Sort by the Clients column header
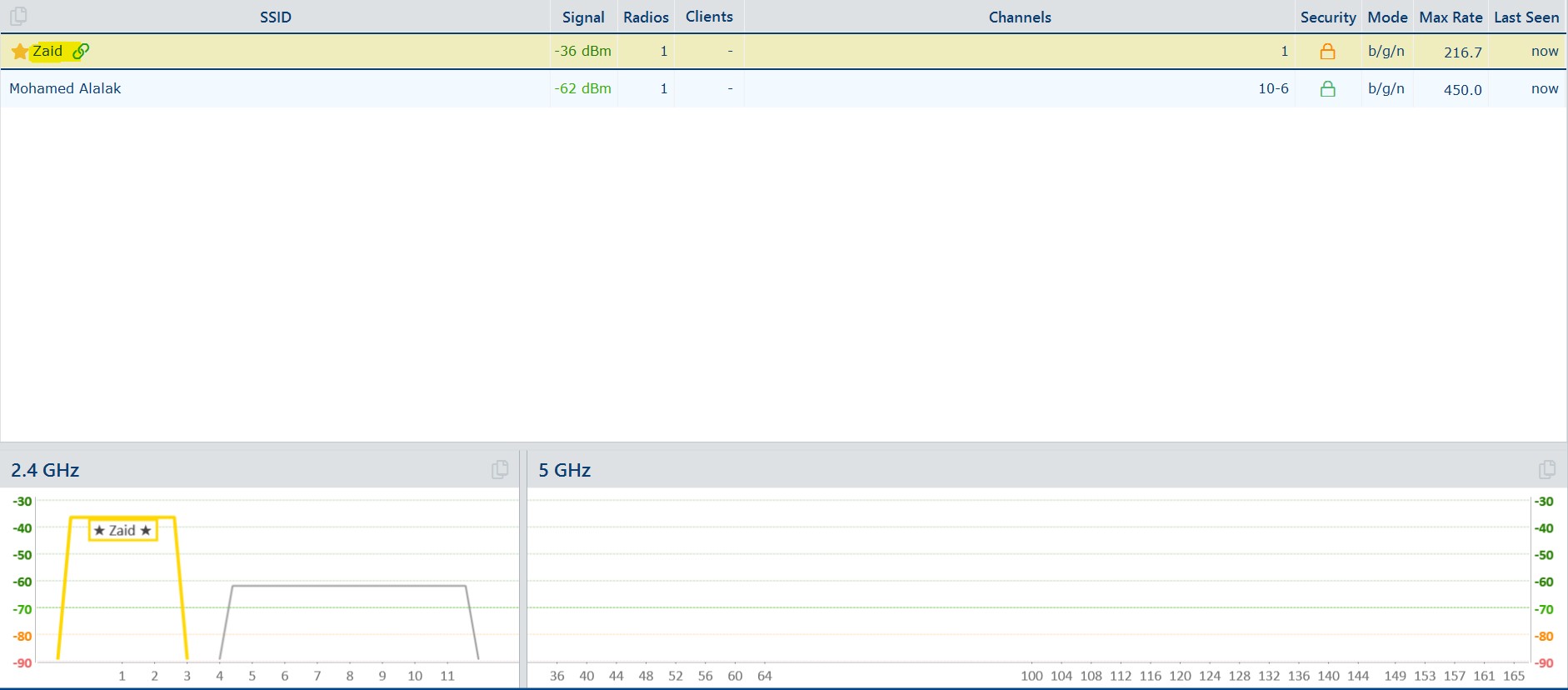Screen dimensions: 1568x690 tap(709, 17)
